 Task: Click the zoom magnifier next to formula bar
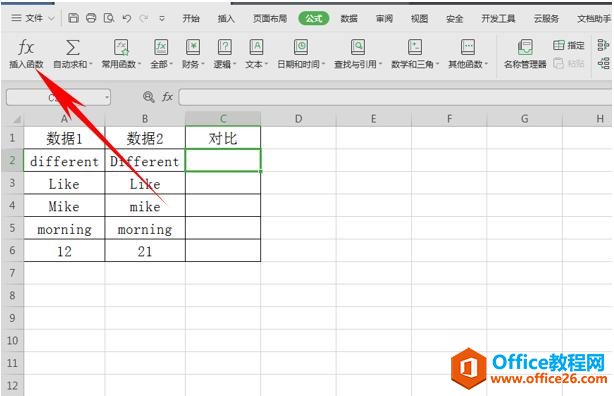click(148, 97)
